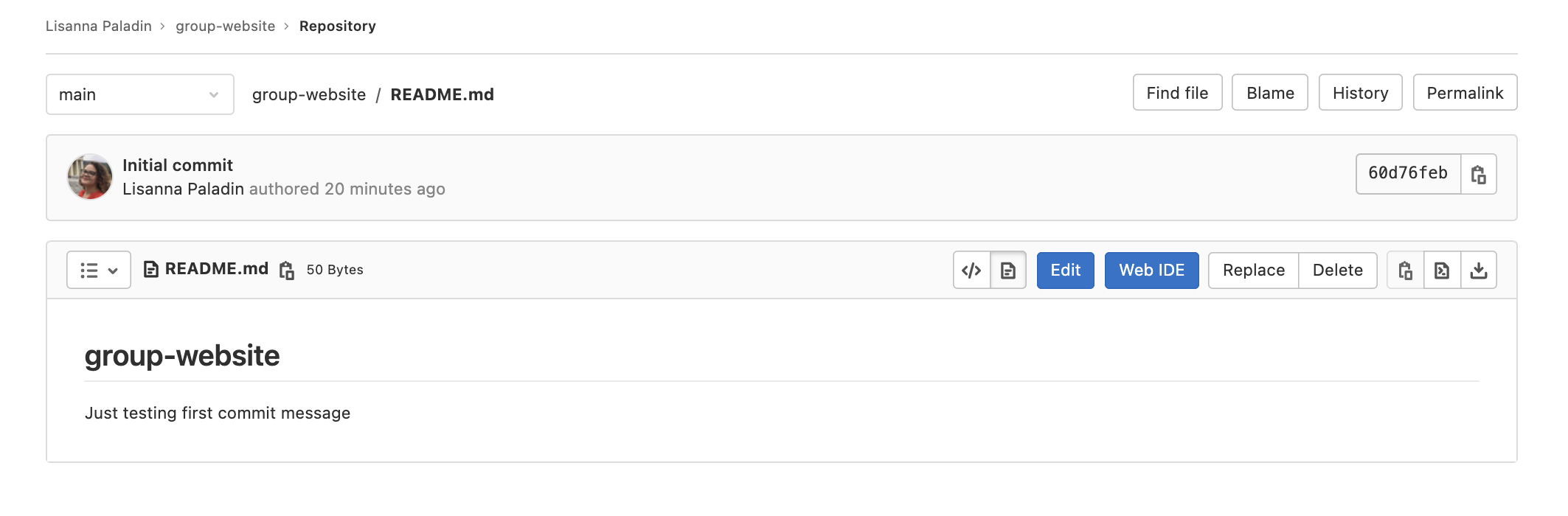View the file History
1568x516 pixels.
point(1360,93)
